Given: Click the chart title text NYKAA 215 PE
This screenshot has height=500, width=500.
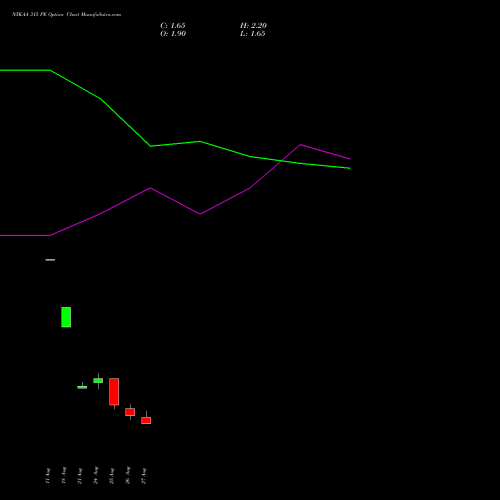Looking at the screenshot, I should pos(29,15).
